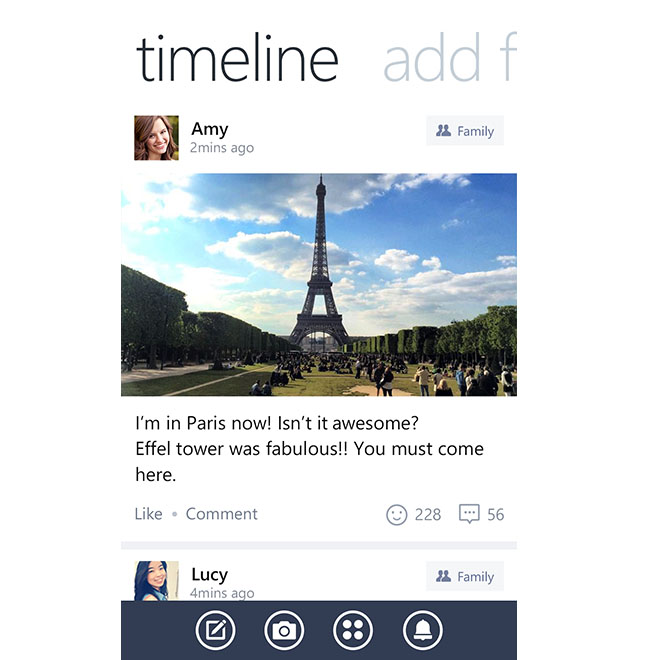Open notifications bell icon

tap(423, 630)
